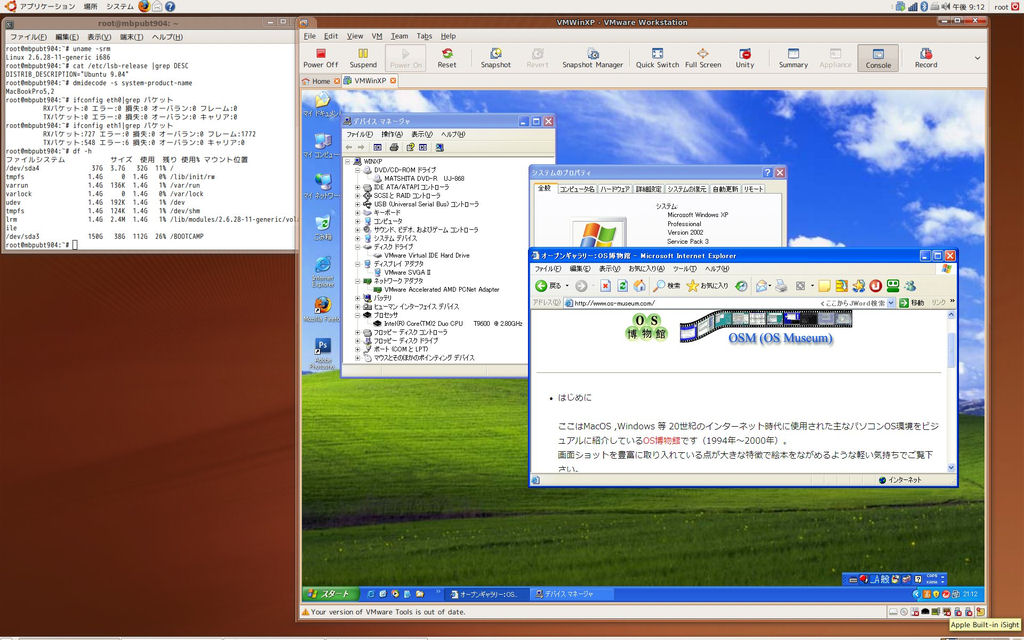Show the Summary view in VMware
The width and height of the screenshot is (1024, 640).
pos(793,58)
